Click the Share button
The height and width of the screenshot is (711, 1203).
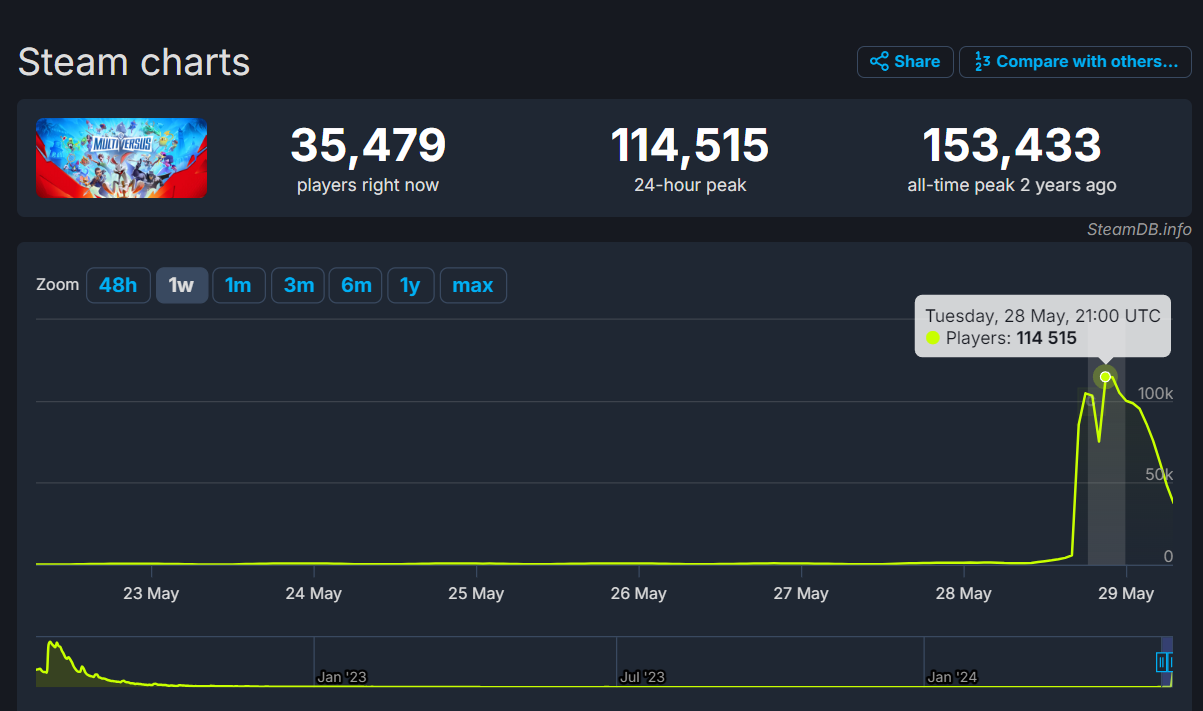(905, 62)
